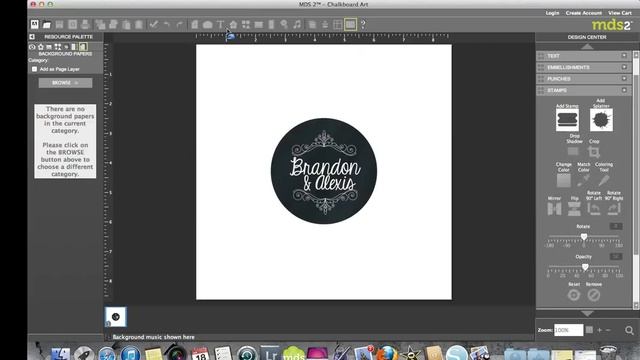Viewport: 640px width, 360px height.
Task: Click the fit-page square beside Zoom
Action: (x=589, y=329)
